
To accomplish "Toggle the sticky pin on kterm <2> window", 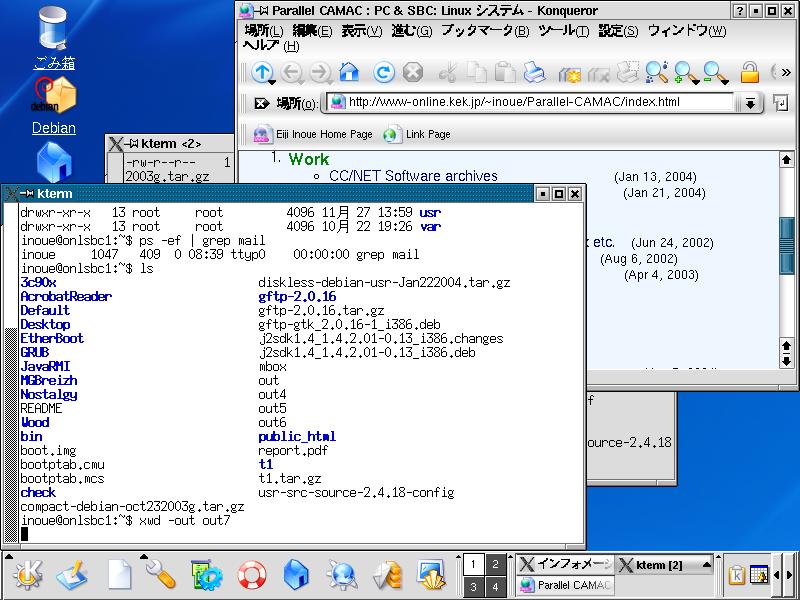I will (x=131, y=144).
